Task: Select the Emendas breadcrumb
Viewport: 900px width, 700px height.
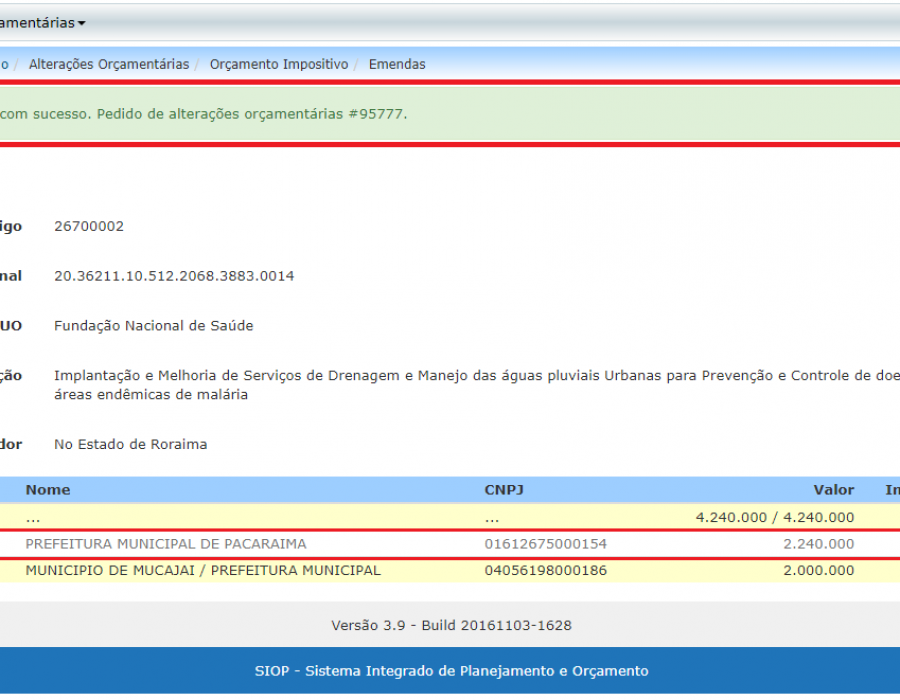Action: (397, 64)
